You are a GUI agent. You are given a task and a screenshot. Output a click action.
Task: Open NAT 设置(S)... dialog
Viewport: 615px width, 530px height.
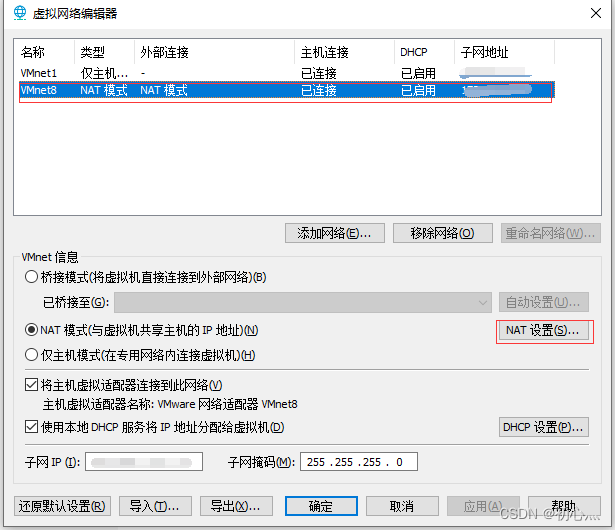(x=544, y=330)
